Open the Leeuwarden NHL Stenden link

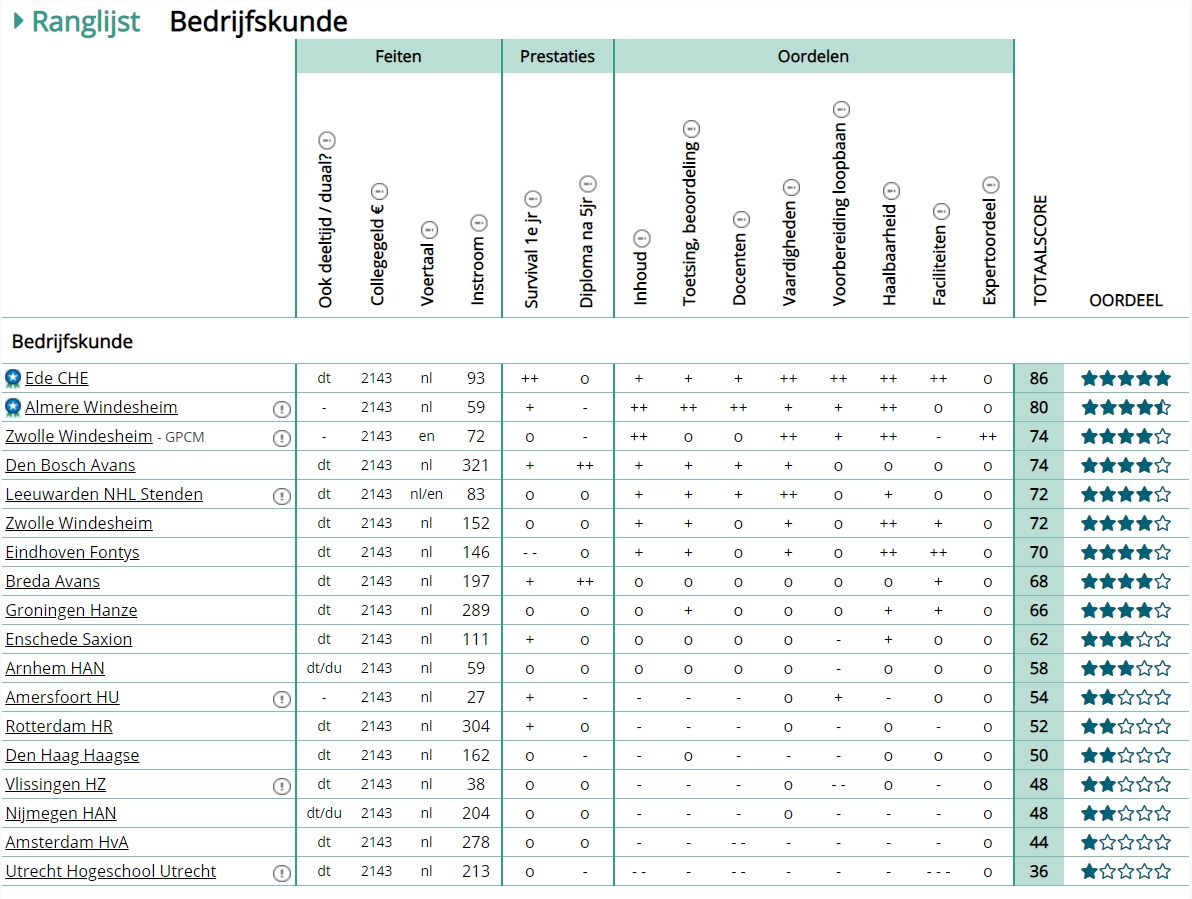point(104,494)
